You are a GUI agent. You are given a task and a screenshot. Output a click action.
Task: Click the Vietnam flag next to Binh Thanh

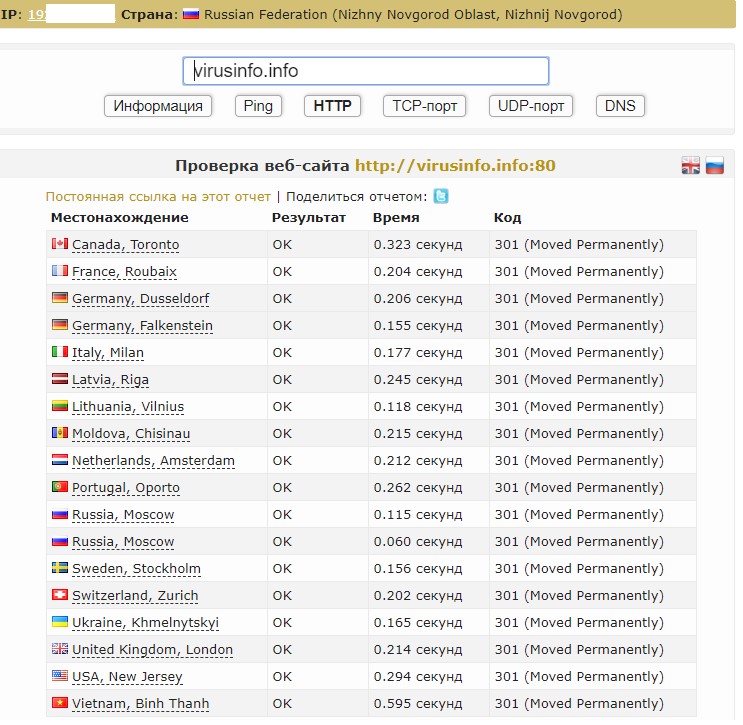pyautogui.click(x=60, y=703)
